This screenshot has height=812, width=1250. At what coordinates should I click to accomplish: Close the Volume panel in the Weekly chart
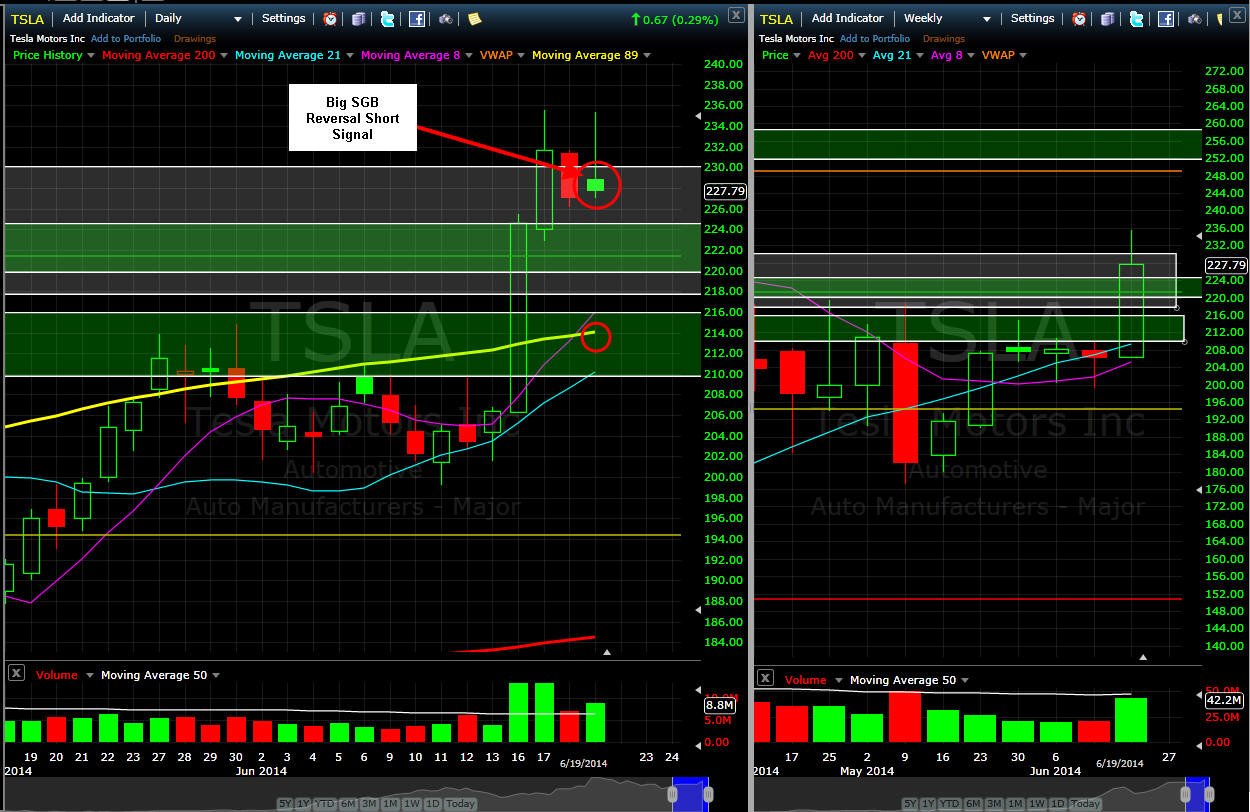pyautogui.click(x=765, y=678)
